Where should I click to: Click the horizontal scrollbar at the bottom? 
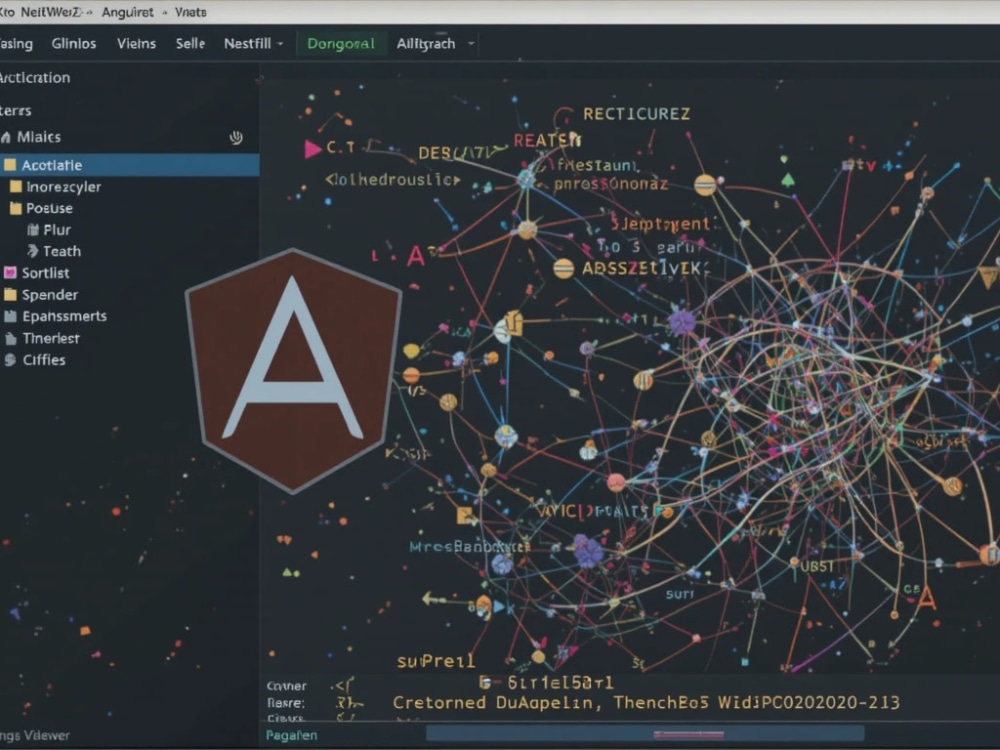point(644,733)
